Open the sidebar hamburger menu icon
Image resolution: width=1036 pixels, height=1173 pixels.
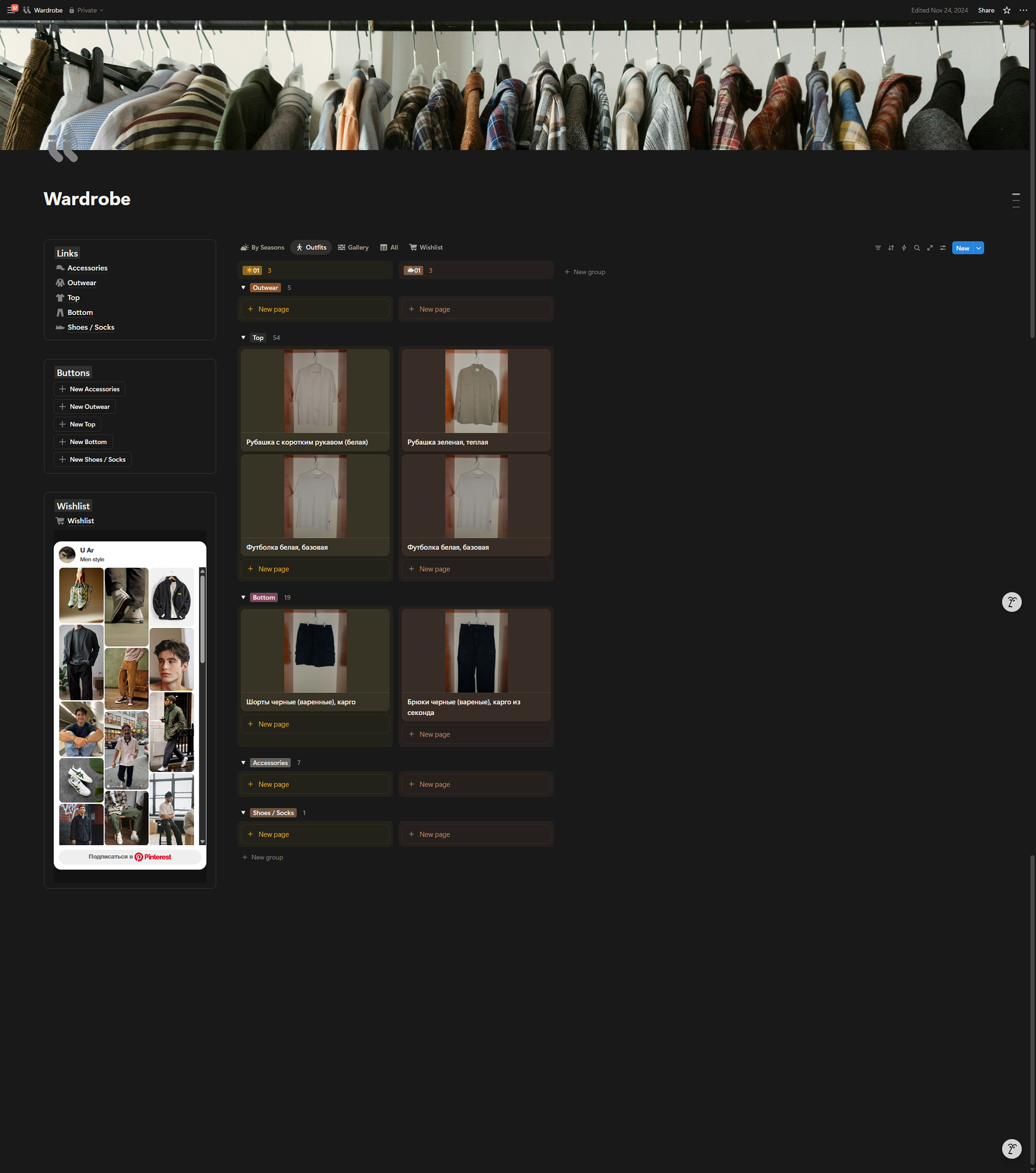click(x=10, y=10)
